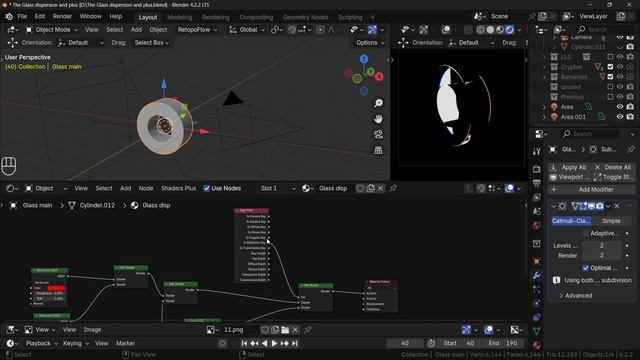
Task: Click the Apply All button
Action: pyautogui.click(x=568, y=167)
